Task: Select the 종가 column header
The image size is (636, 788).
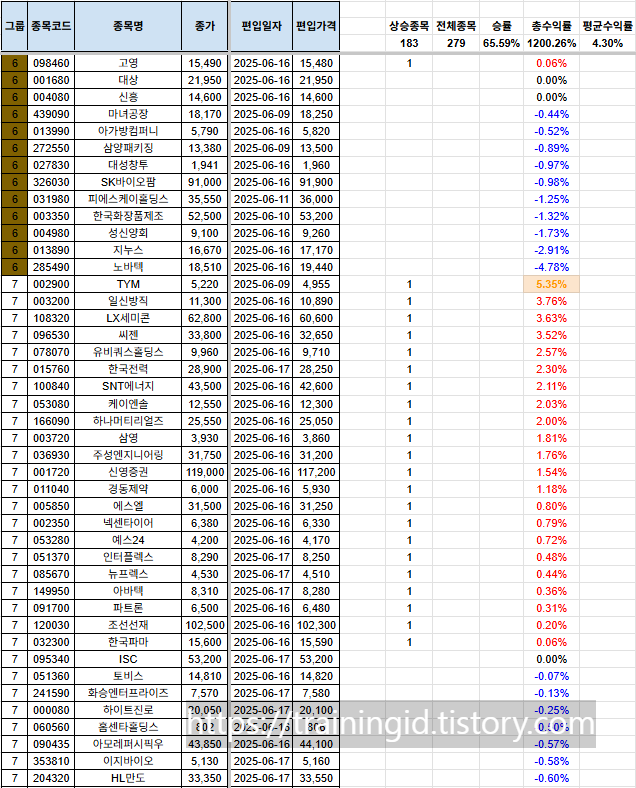Action: 205,26
